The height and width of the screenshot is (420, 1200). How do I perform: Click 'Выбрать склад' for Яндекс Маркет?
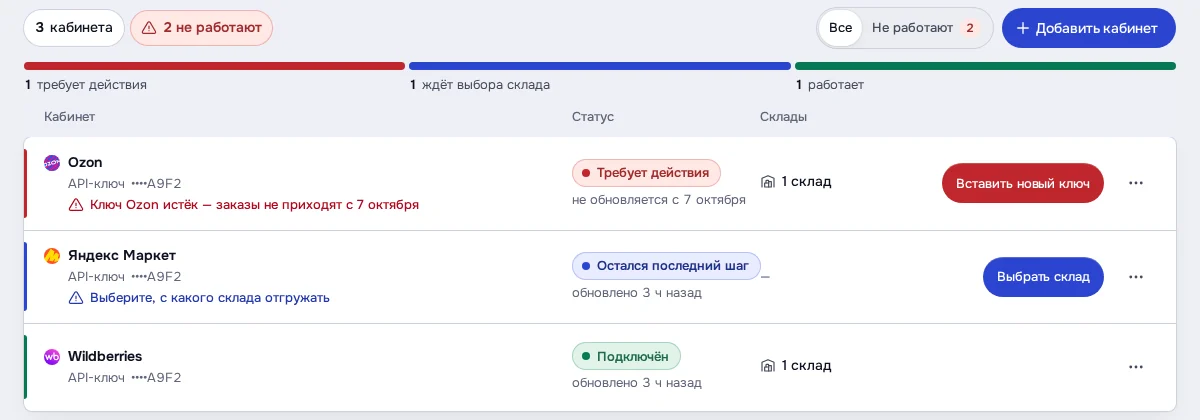click(x=1044, y=277)
